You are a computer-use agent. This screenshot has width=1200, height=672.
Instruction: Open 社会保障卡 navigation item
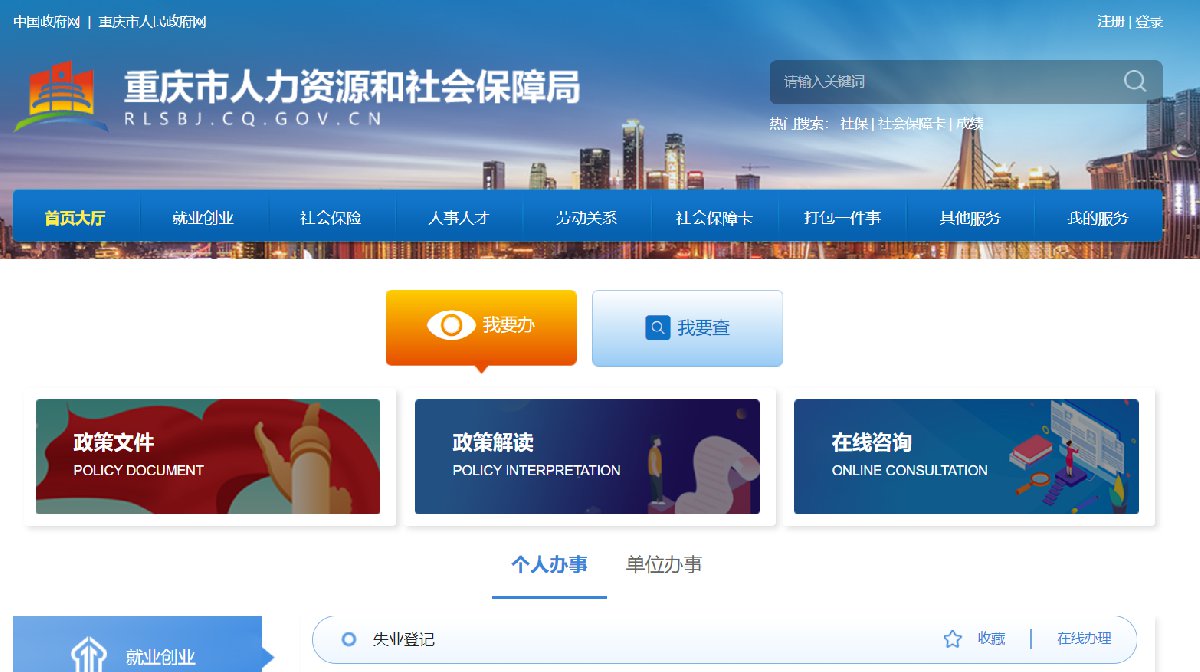(x=714, y=218)
